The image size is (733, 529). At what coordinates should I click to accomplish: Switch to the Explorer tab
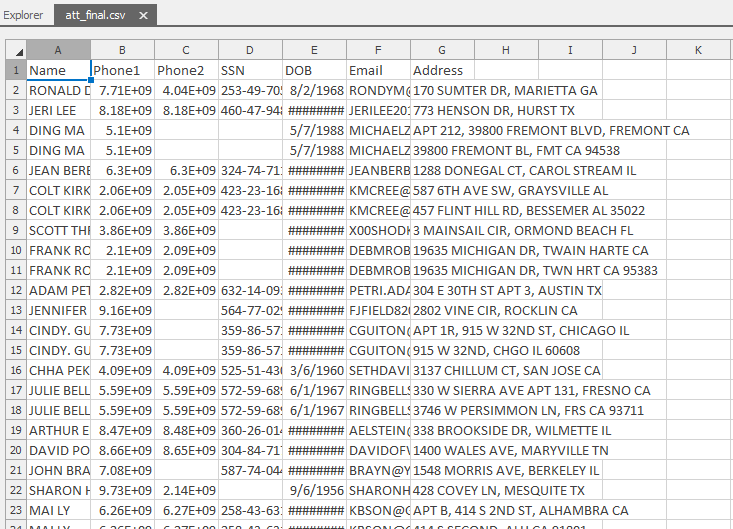23,16
